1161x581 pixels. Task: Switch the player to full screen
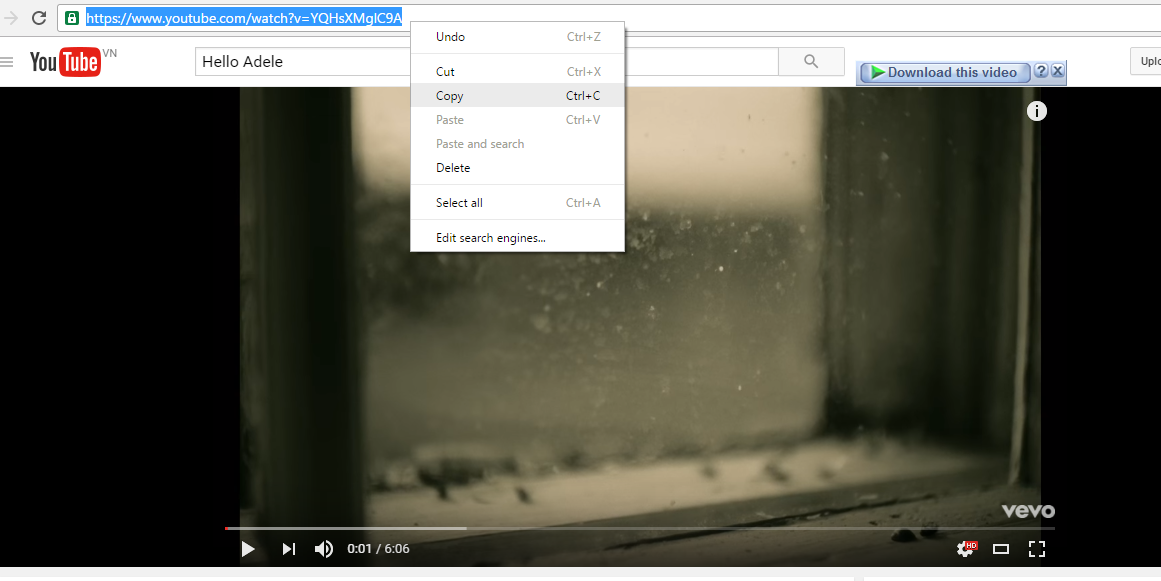pos(1037,548)
